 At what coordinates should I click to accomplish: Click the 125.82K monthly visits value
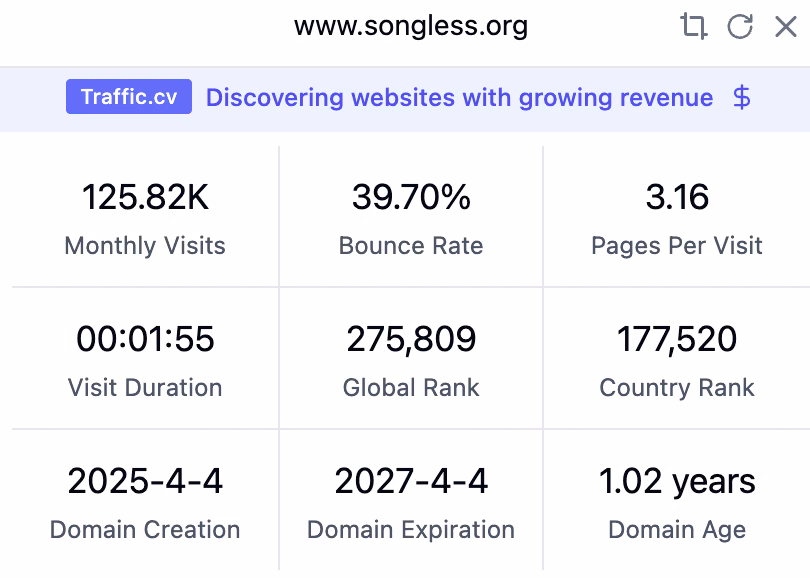click(145, 197)
